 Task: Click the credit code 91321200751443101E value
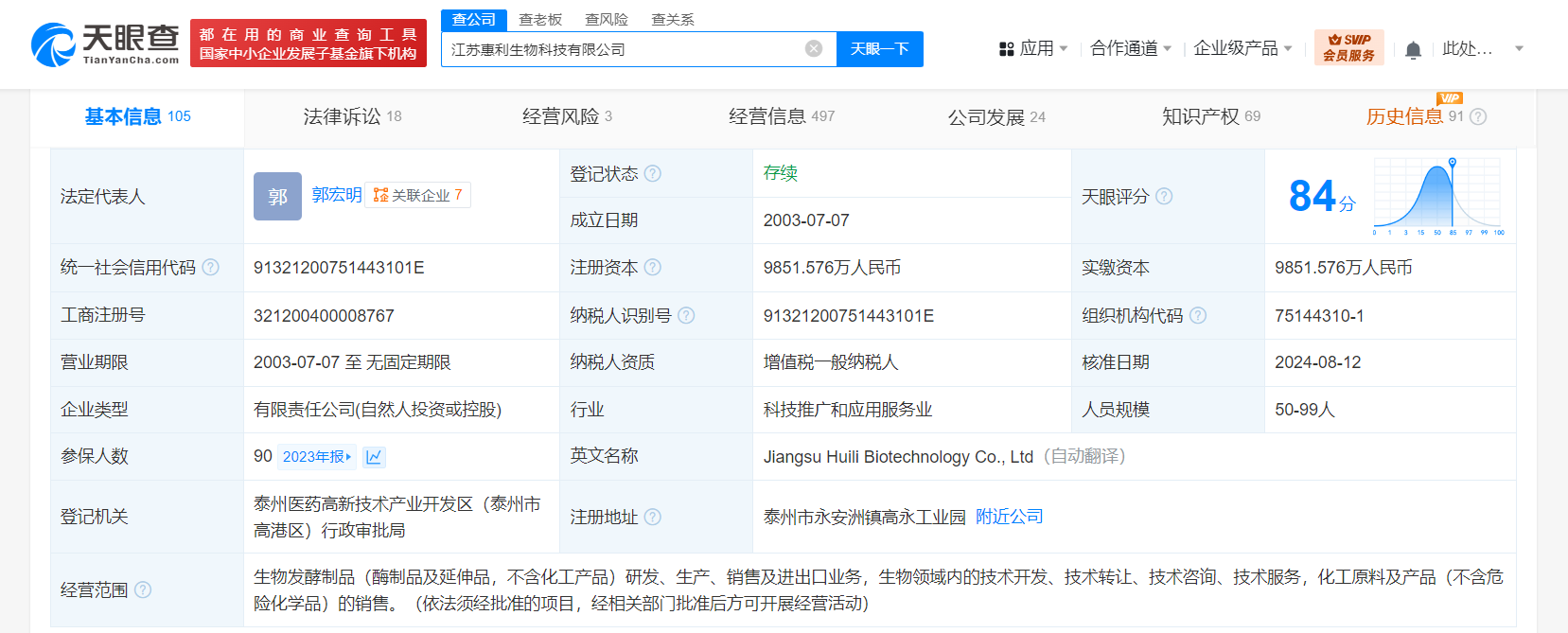(x=339, y=268)
